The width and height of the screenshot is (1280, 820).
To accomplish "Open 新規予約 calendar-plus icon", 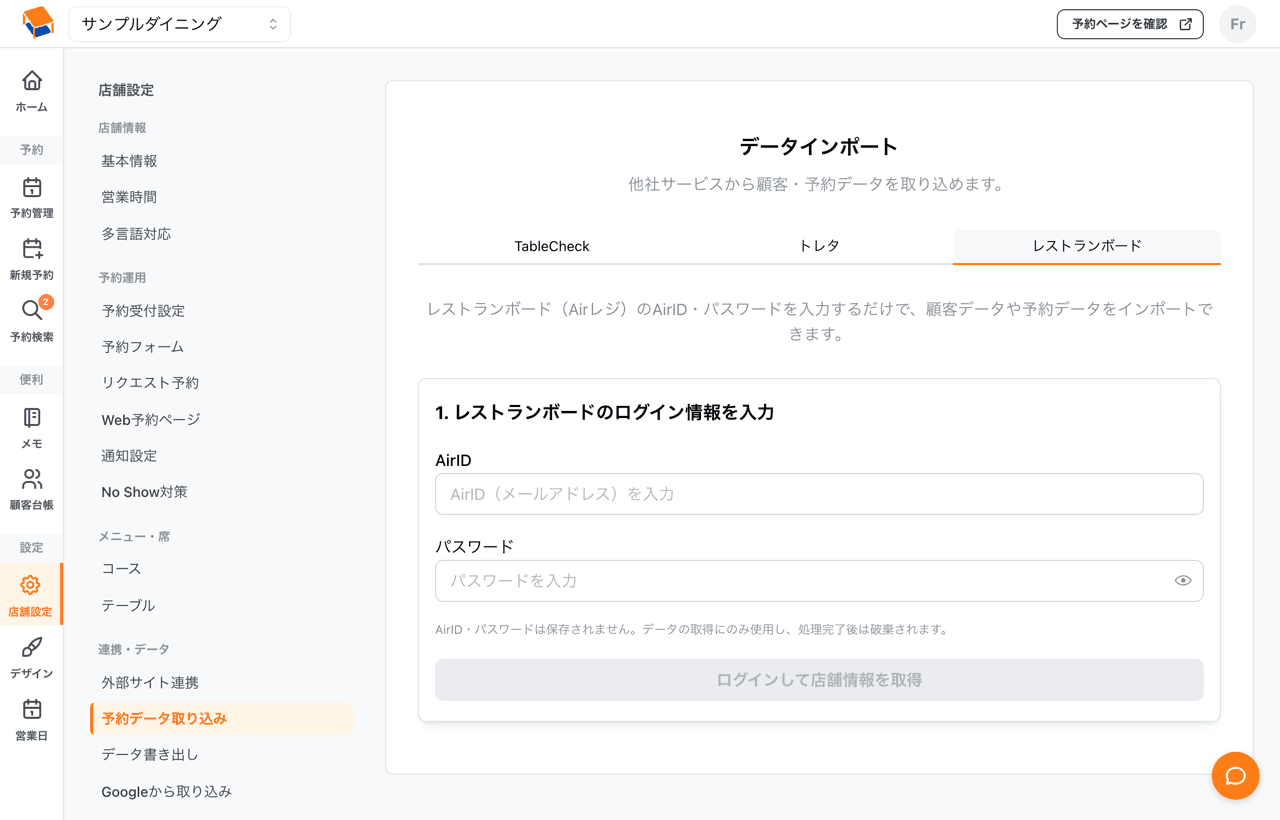I will pyautogui.click(x=32, y=249).
